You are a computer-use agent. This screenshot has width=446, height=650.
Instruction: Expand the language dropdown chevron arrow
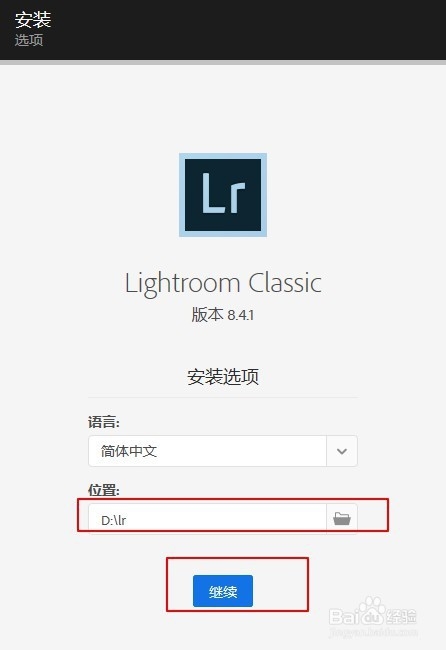[342, 451]
